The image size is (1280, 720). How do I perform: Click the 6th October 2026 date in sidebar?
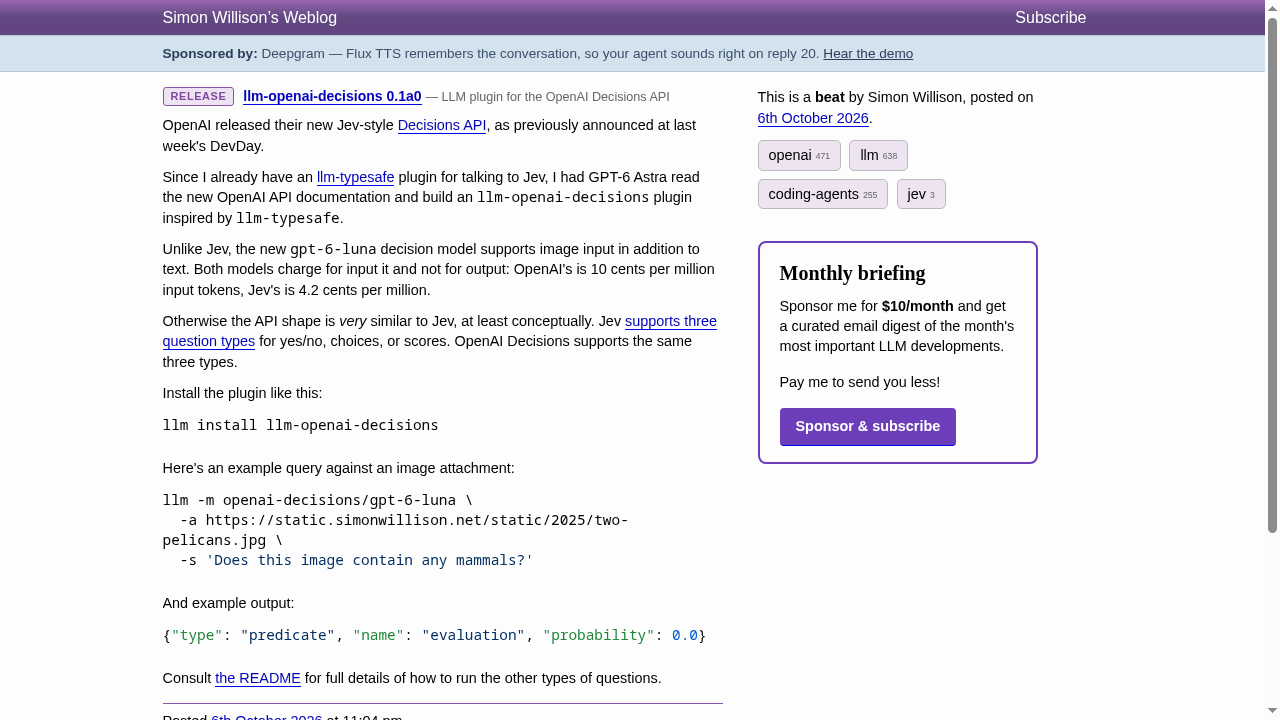pyautogui.click(x=813, y=118)
